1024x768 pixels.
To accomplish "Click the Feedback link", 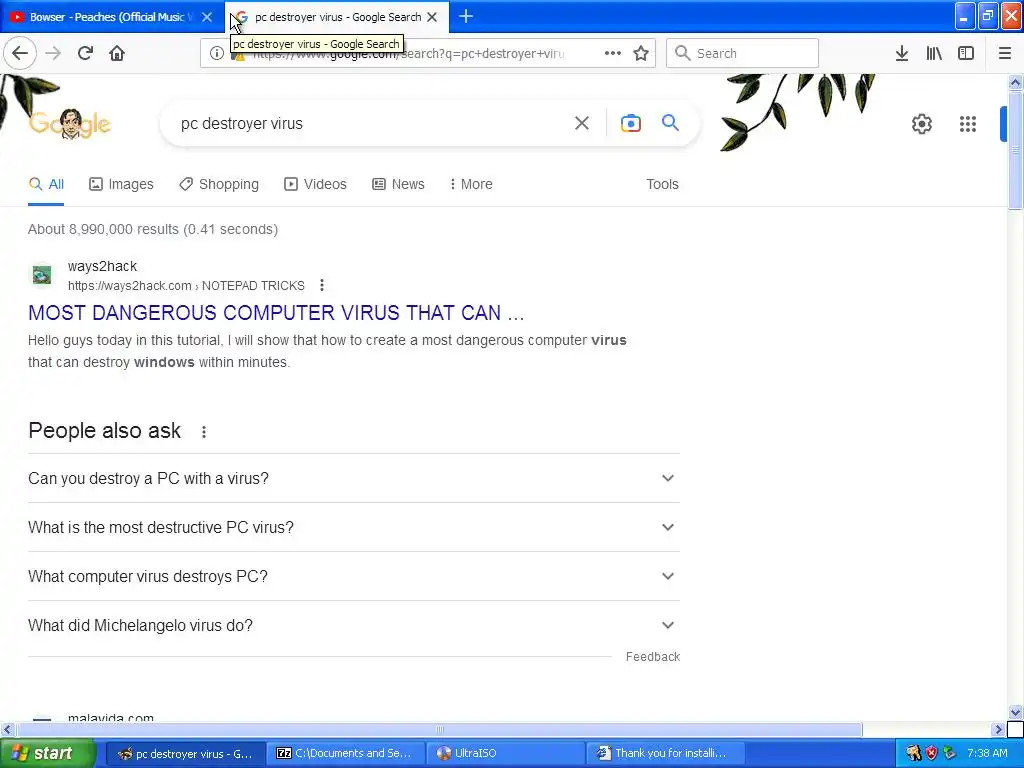I will click(652, 656).
